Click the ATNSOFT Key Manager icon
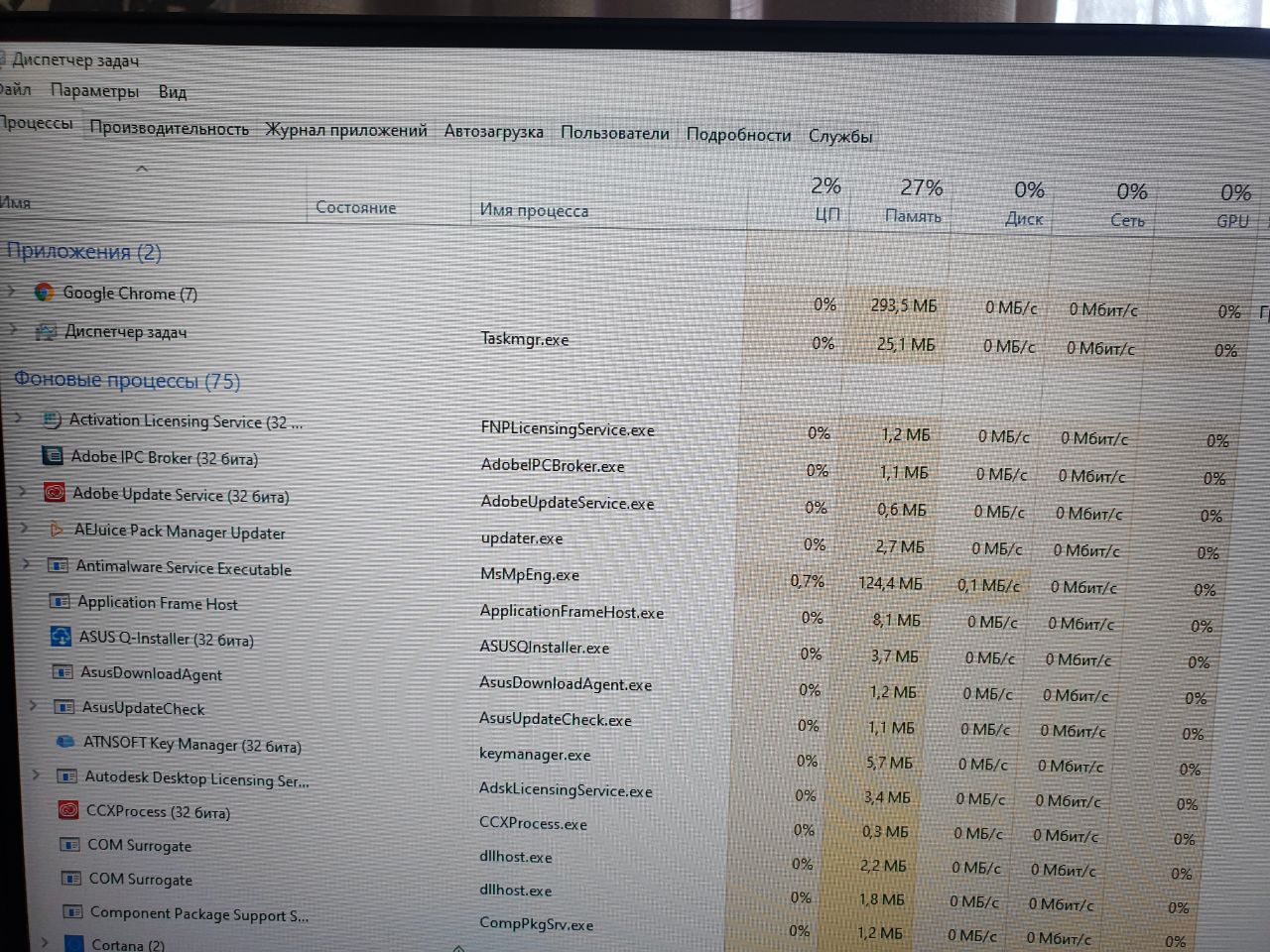The height and width of the screenshot is (952, 1270). point(66,741)
